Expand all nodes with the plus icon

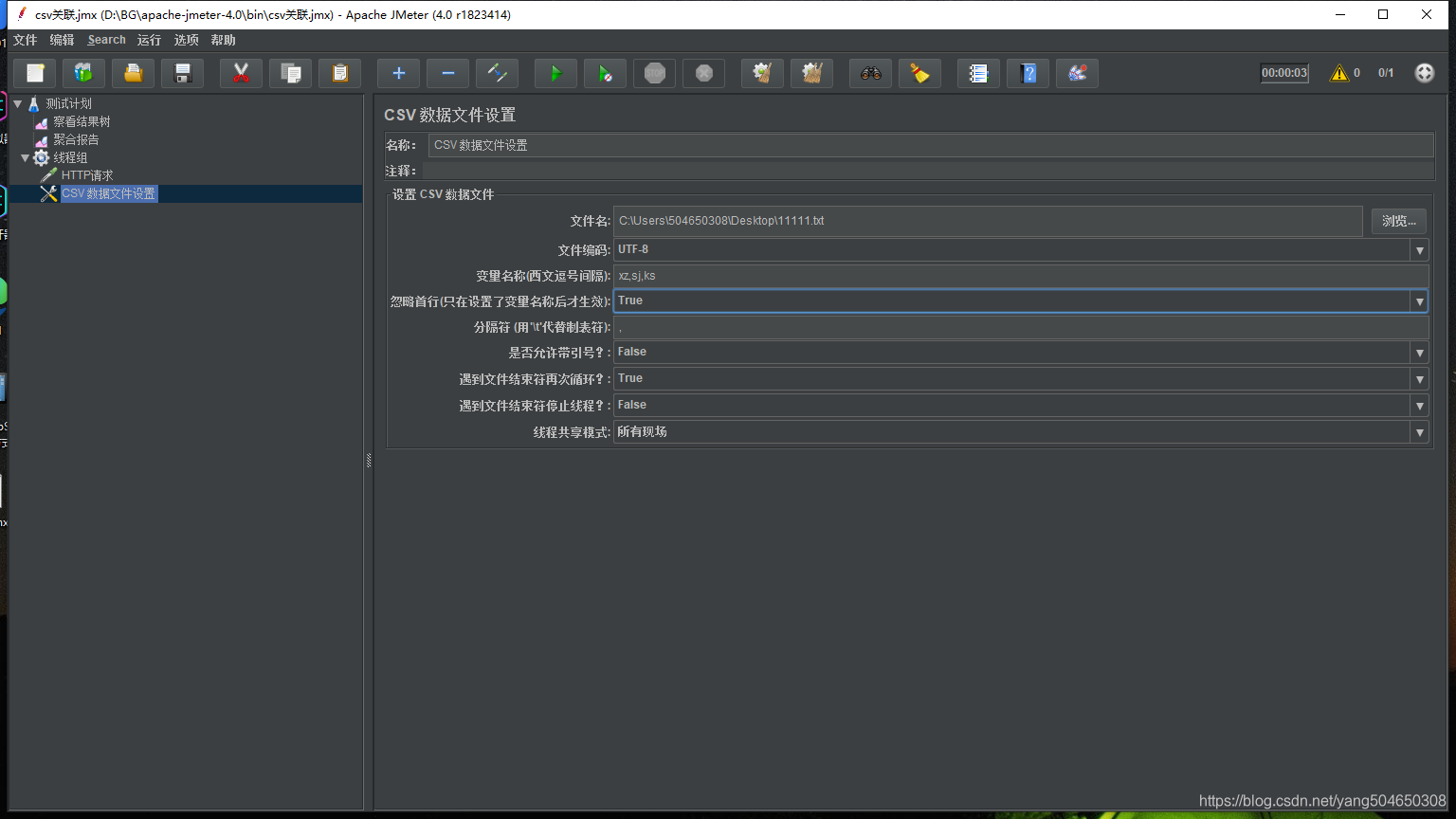(399, 73)
